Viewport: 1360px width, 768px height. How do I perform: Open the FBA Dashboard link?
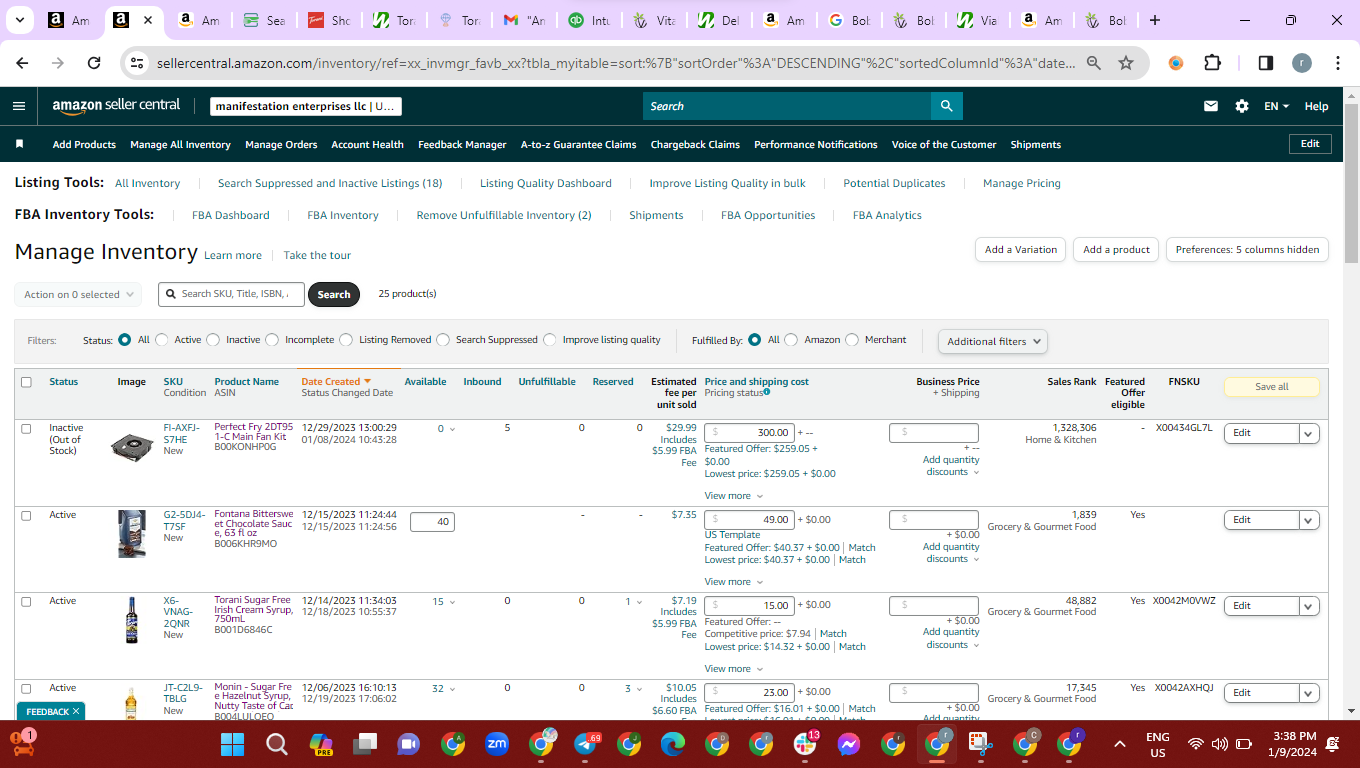coord(231,215)
